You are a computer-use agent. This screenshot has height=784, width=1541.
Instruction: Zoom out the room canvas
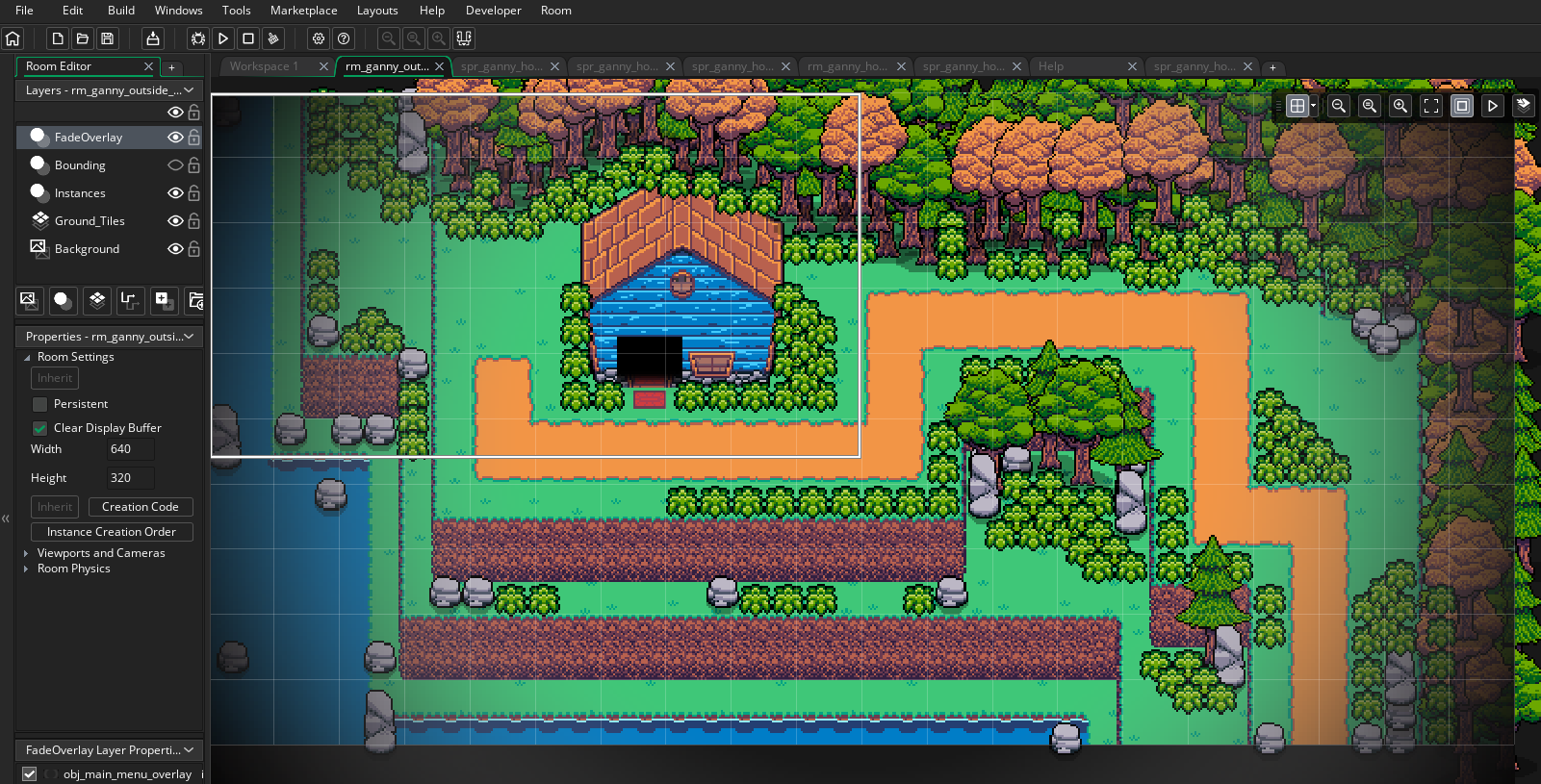(x=1339, y=106)
